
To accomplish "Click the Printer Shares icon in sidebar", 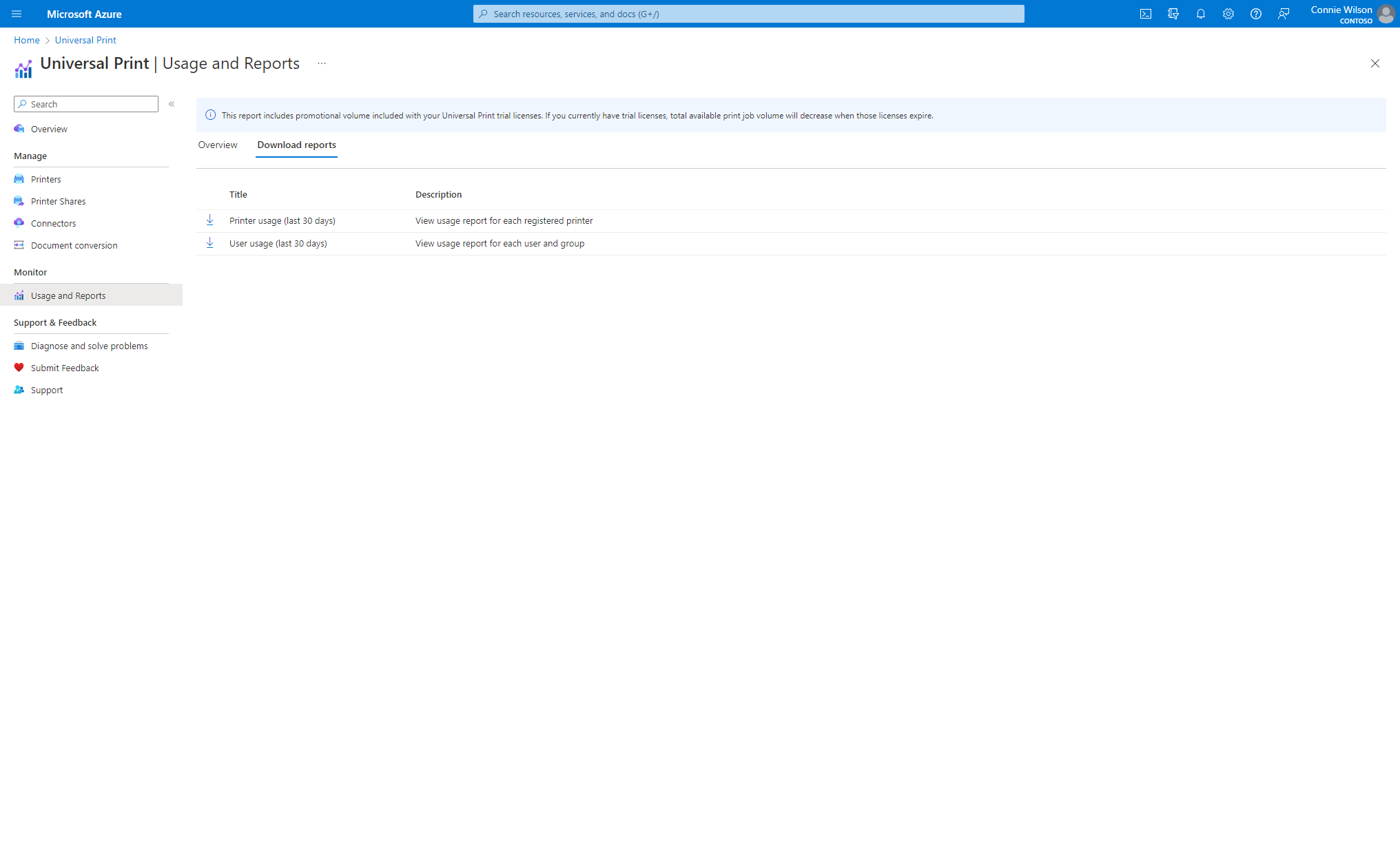I will pyautogui.click(x=19, y=201).
